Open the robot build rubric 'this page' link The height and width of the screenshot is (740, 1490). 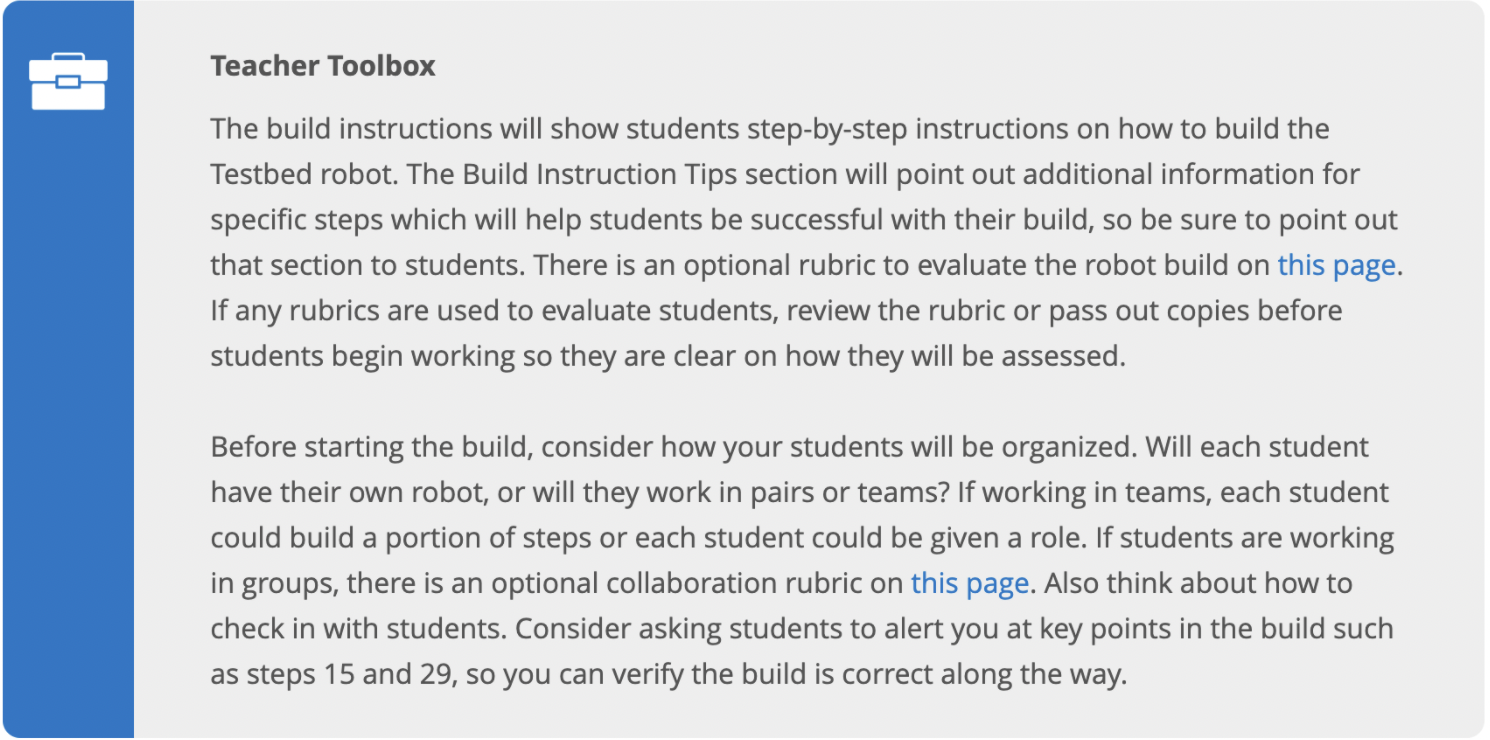point(1336,265)
